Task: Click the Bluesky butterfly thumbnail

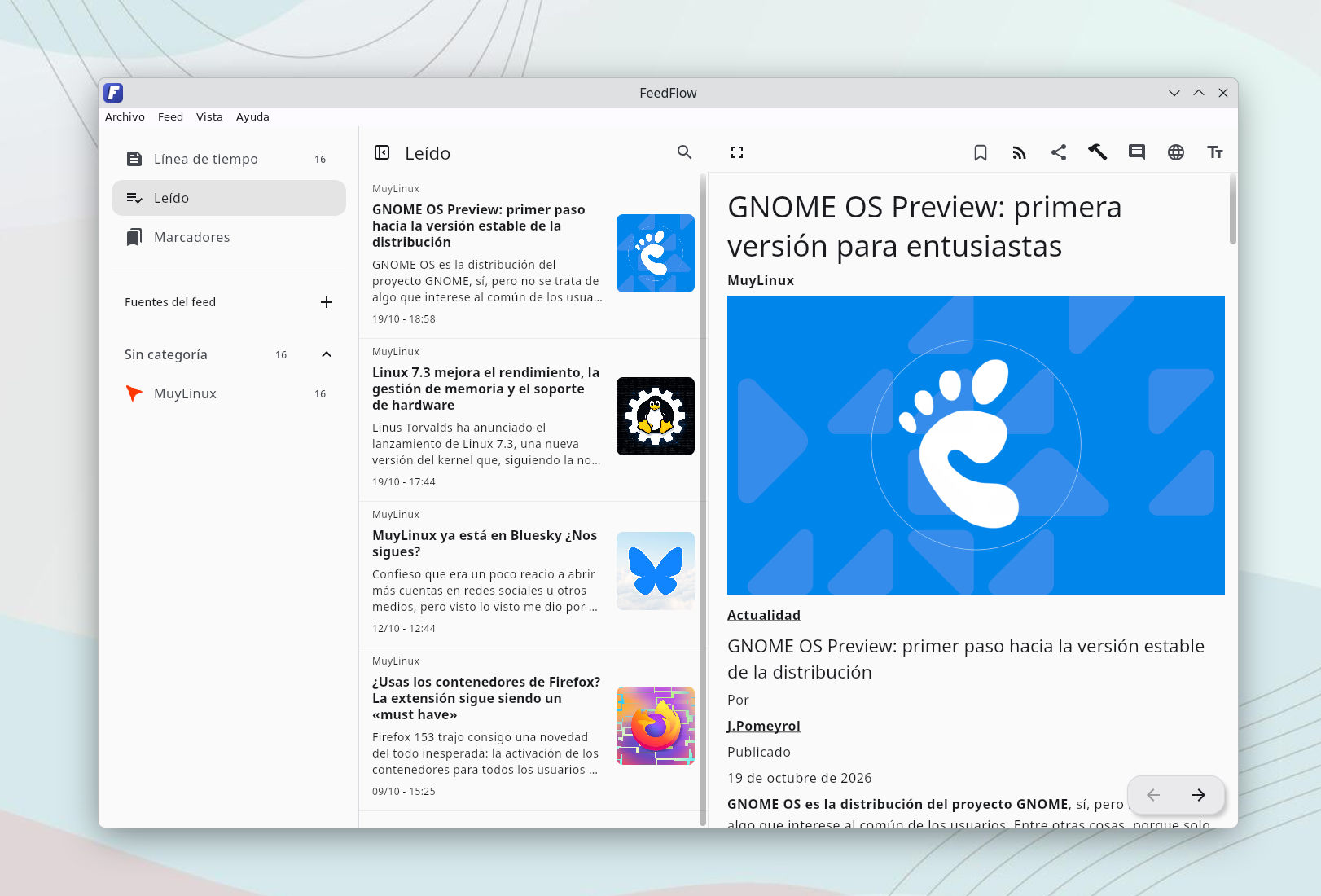Action: (x=656, y=571)
